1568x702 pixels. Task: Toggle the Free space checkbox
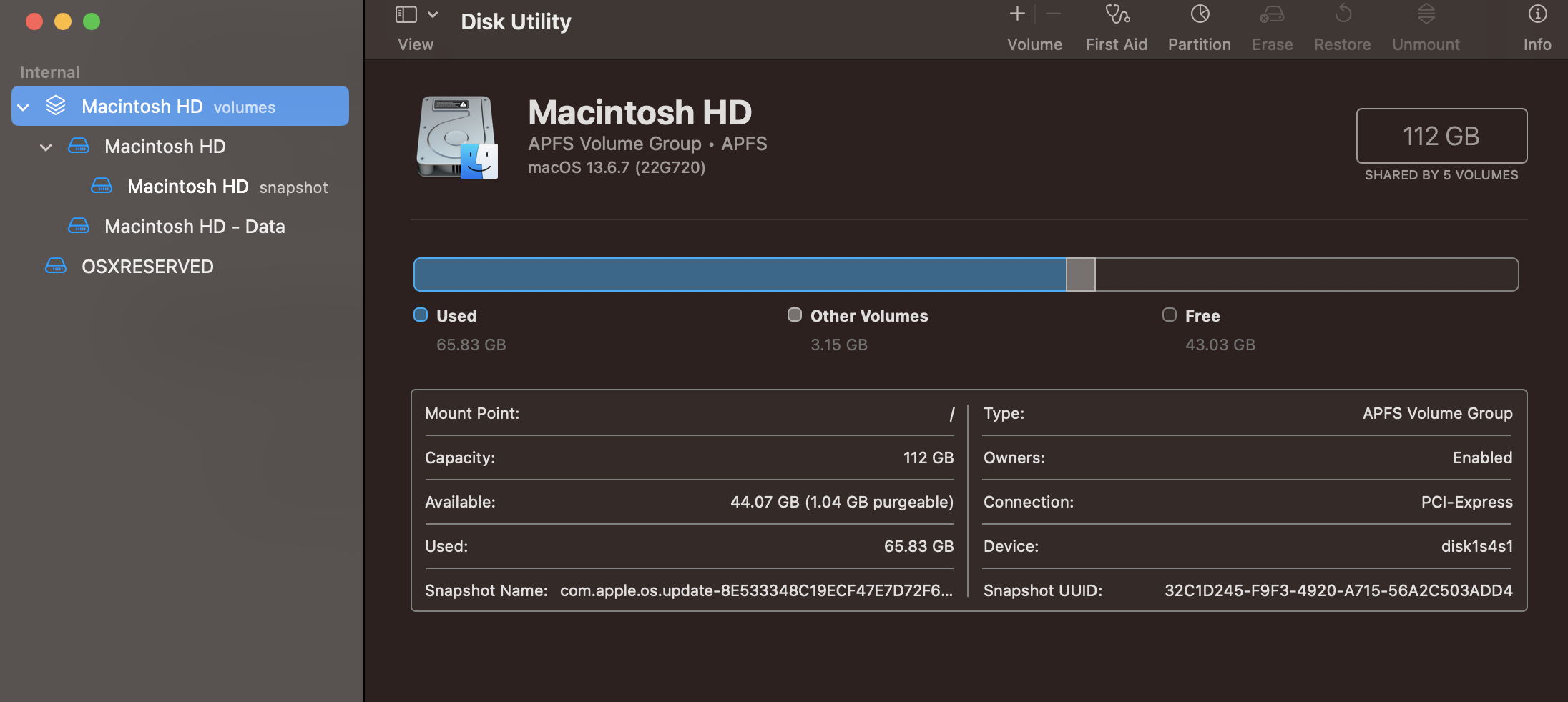pos(1170,315)
